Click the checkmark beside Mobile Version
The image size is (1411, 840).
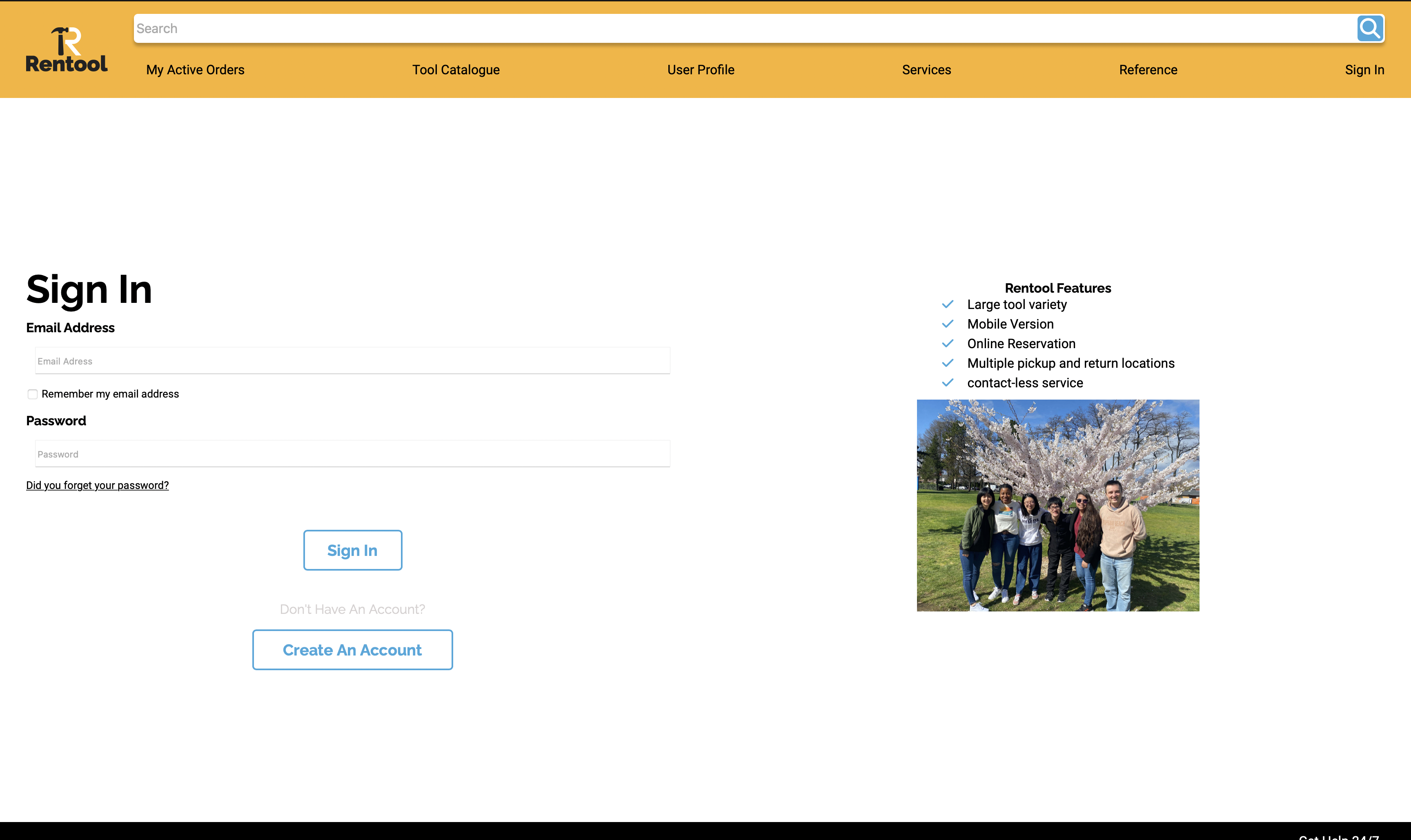pos(948,324)
